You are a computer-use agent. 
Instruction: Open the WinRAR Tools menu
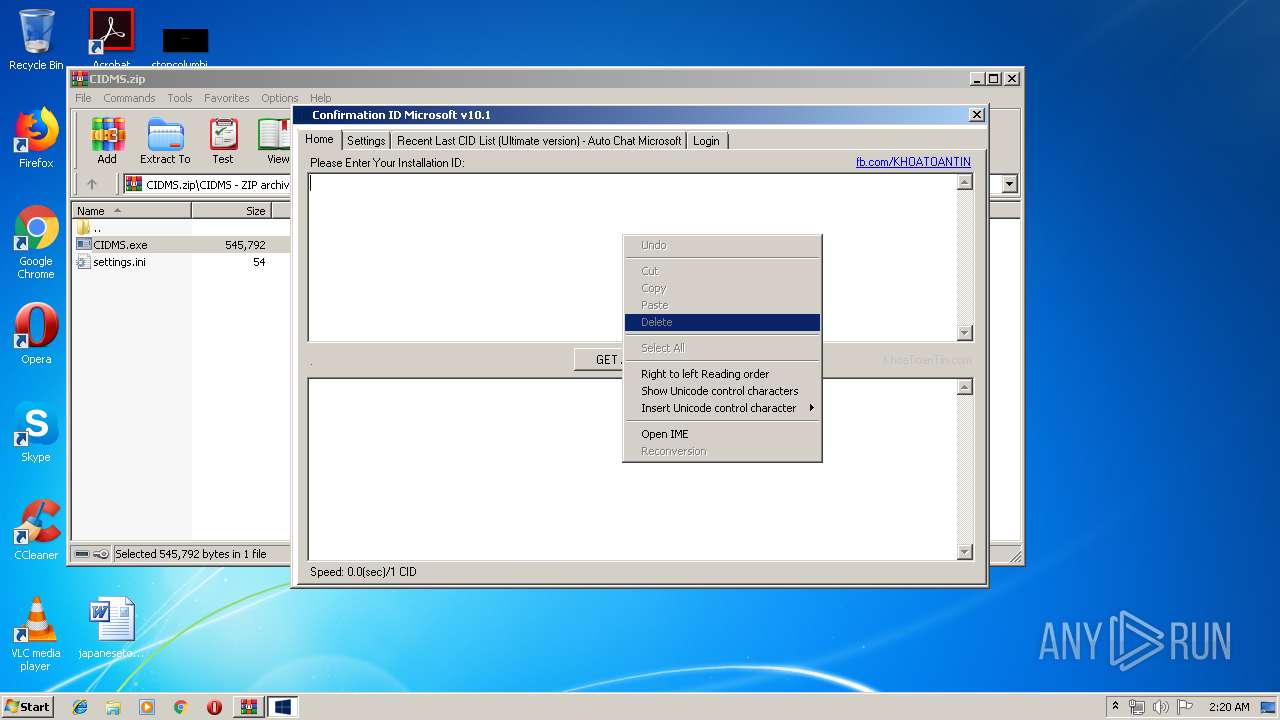point(180,98)
